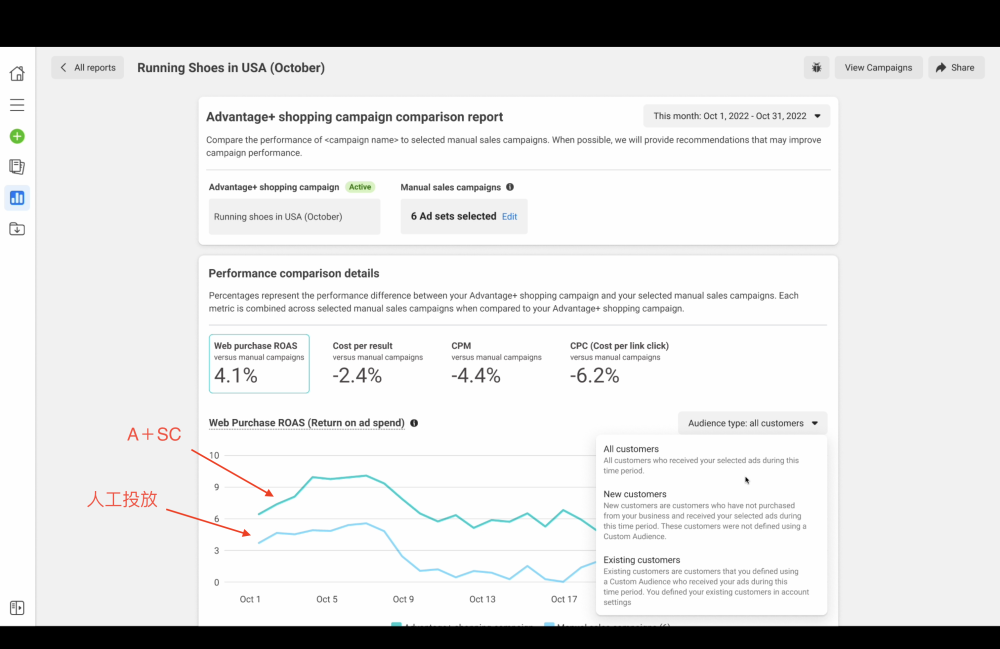Click the Share button
Screen dimensions: 1000x649
pyautogui.click(x=955, y=68)
